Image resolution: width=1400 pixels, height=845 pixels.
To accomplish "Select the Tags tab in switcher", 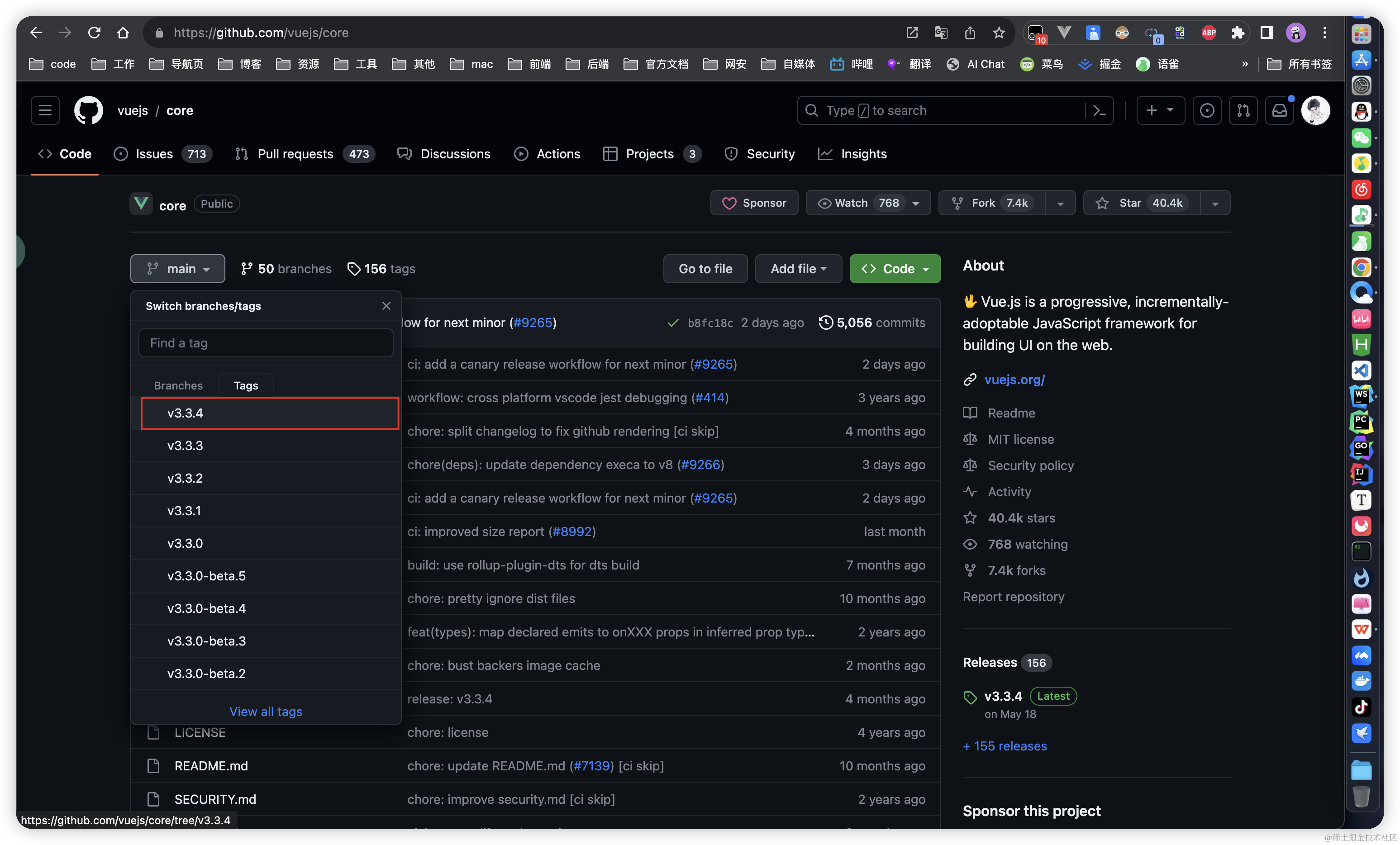I will 245,385.
